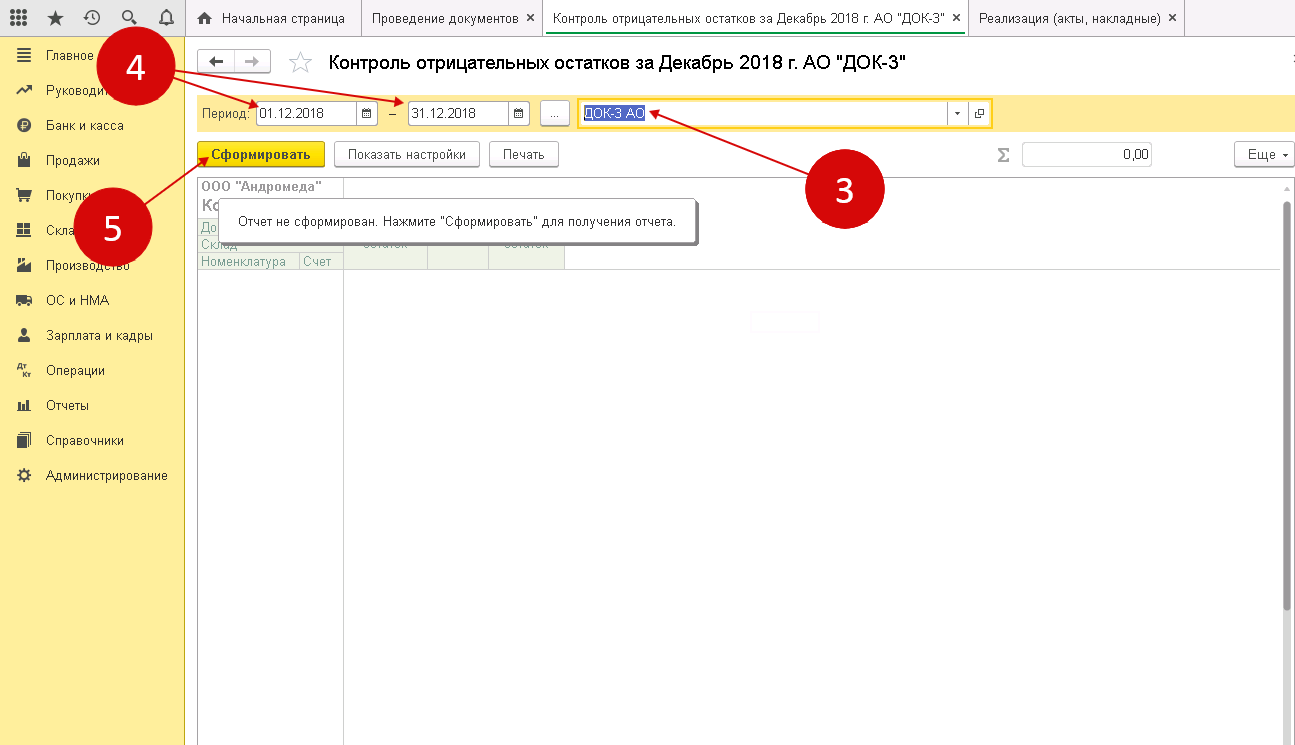The height and width of the screenshot is (745, 1295).
Task: Open the global search tool
Action: pyautogui.click(x=129, y=17)
